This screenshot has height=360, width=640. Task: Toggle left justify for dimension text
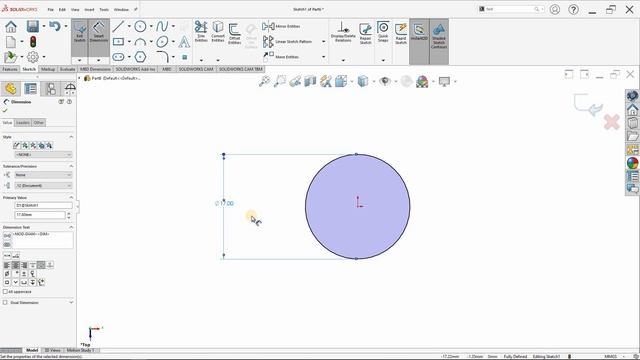(7, 265)
